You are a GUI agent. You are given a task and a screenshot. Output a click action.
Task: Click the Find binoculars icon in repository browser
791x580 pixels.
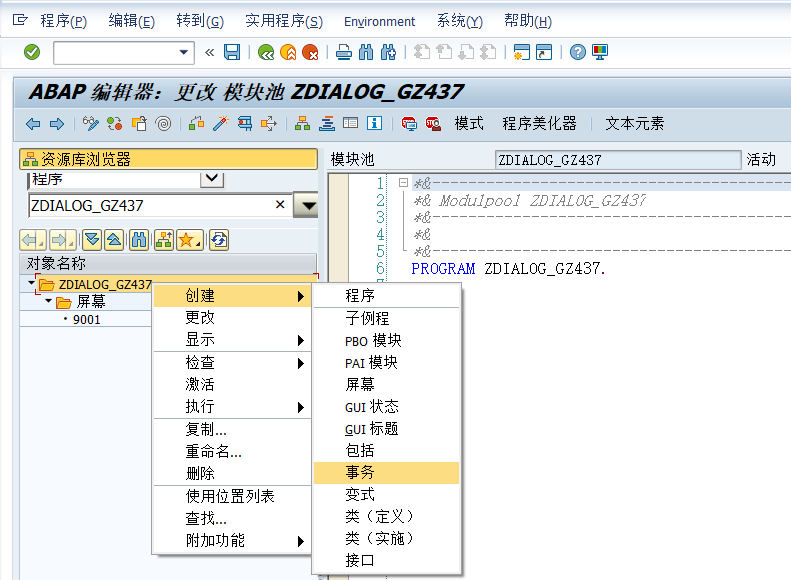click(139, 240)
